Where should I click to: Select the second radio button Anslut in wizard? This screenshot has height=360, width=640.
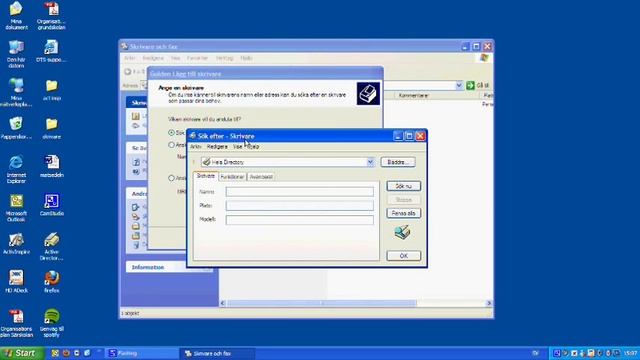click(x=171, y=145)
